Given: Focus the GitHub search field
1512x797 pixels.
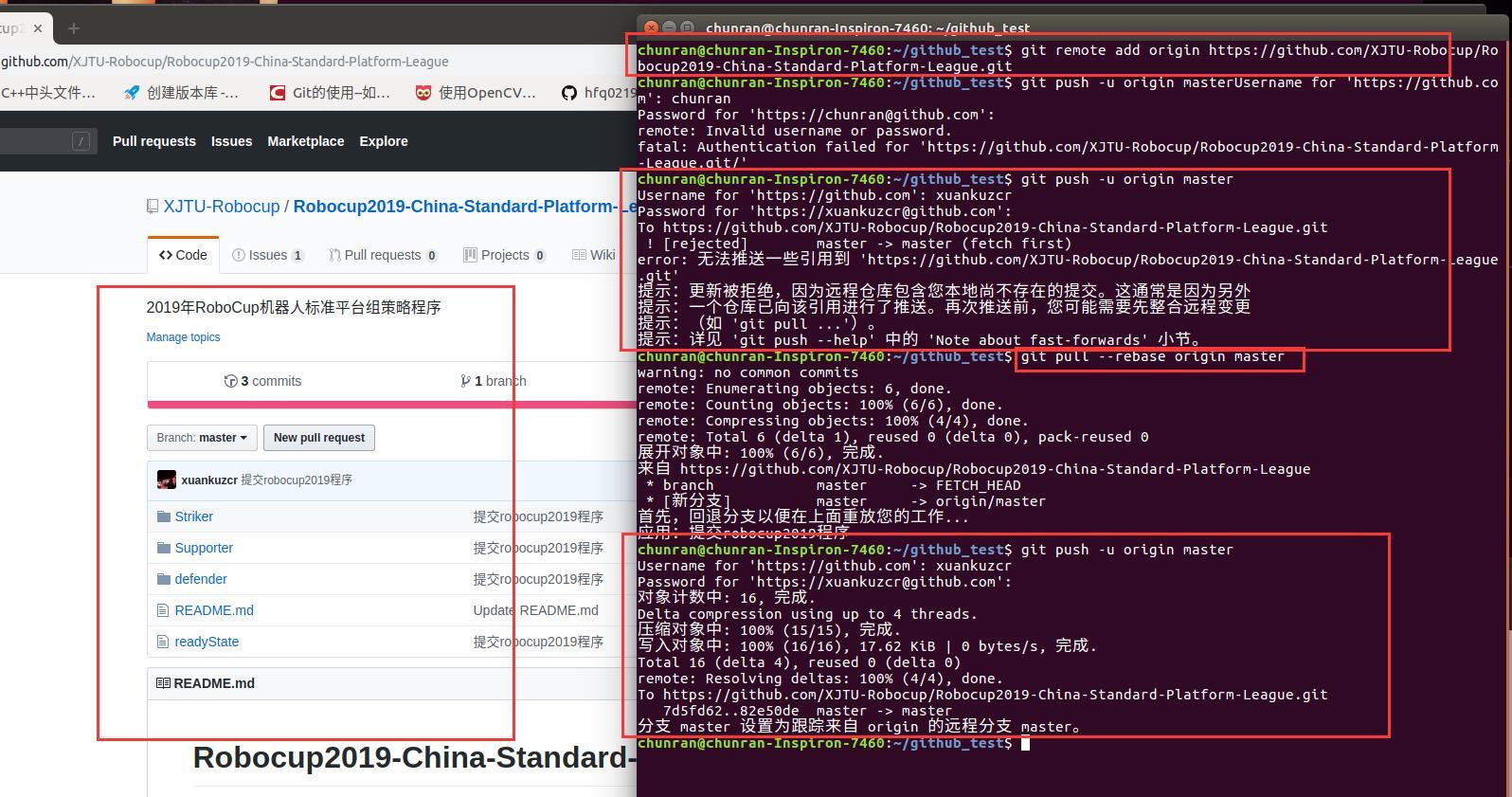Looking at the screenshot, I should (47, 141).
